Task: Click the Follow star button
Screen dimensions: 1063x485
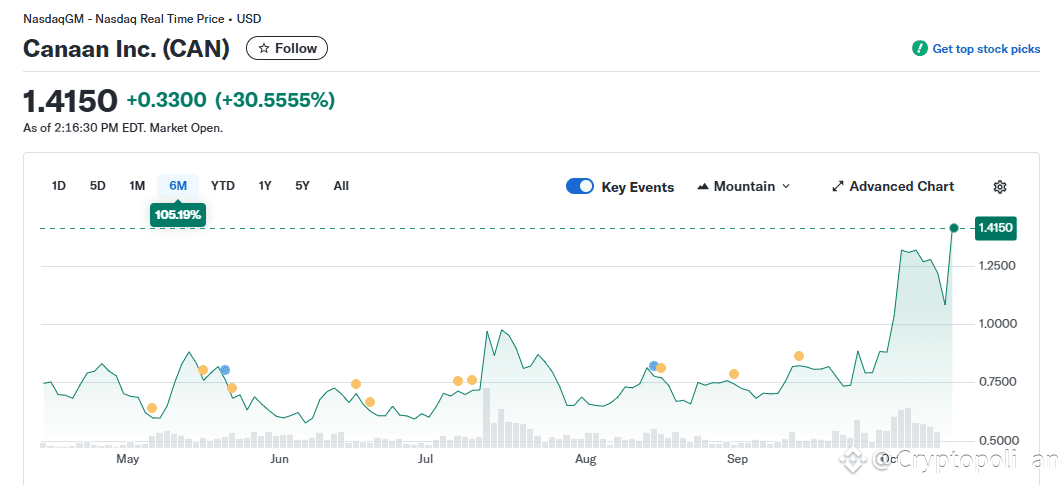Action: pos(287,48)
